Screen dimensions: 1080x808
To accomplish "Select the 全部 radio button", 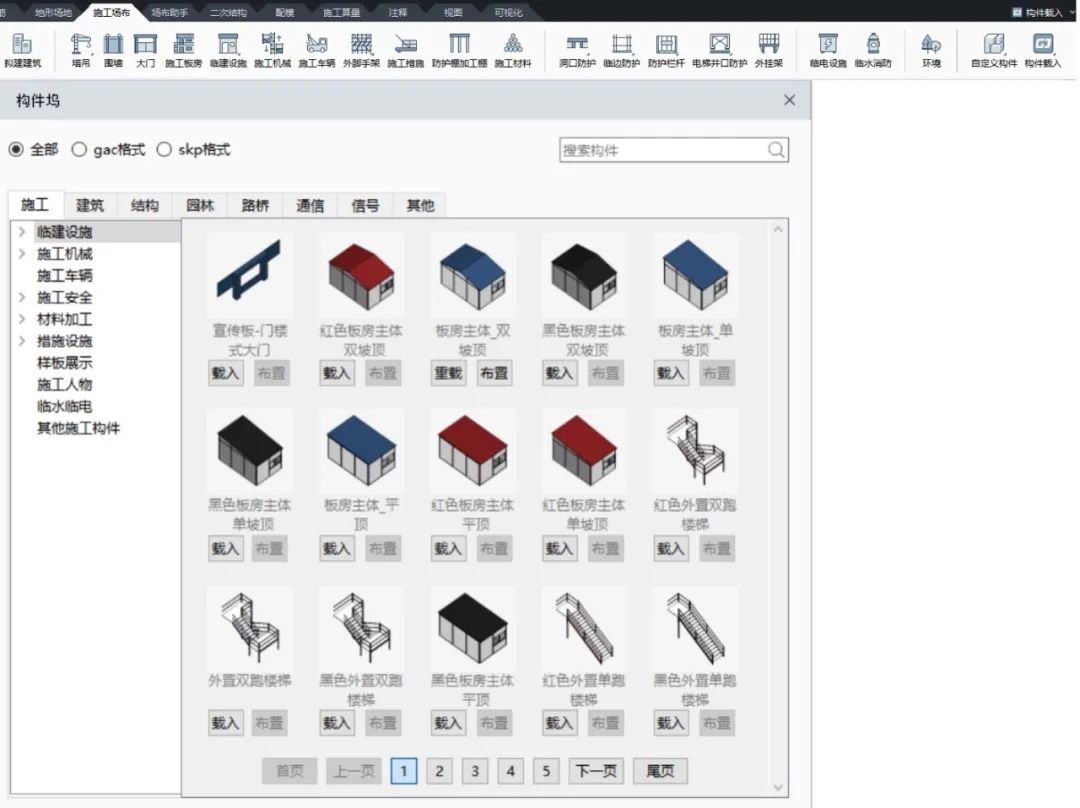I will tap(16, 149).
